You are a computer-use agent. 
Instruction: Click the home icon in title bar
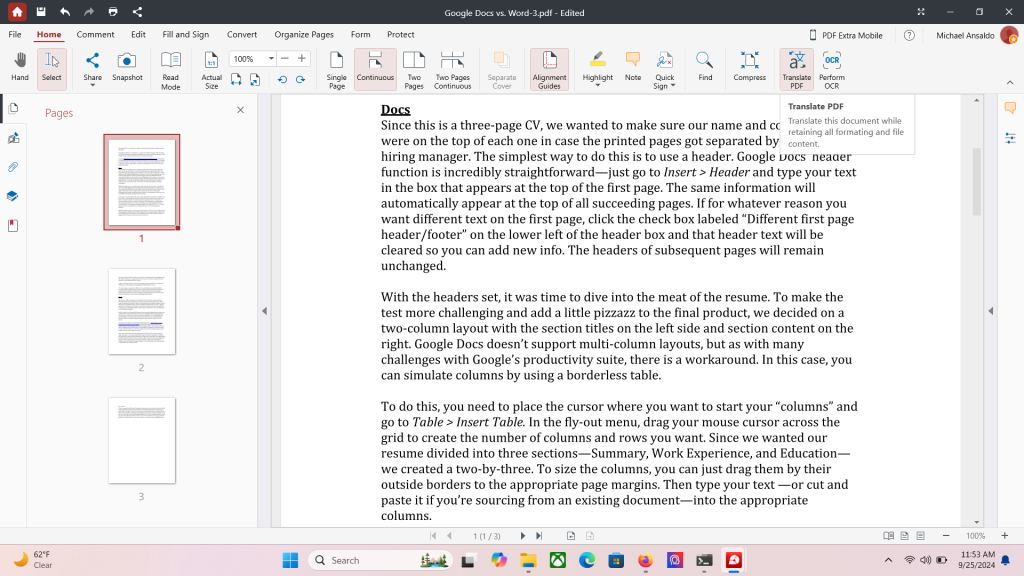[17, 12]
